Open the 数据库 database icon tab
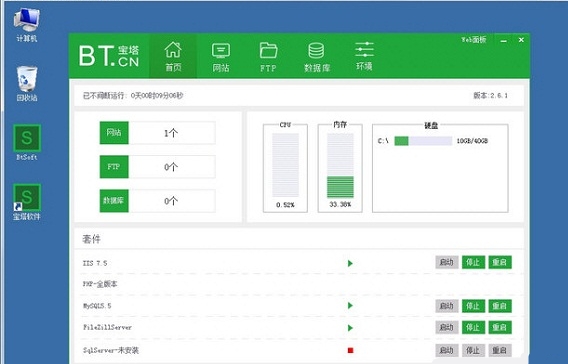The width and height of the screenshot is (568, 364). click(317, 57)
